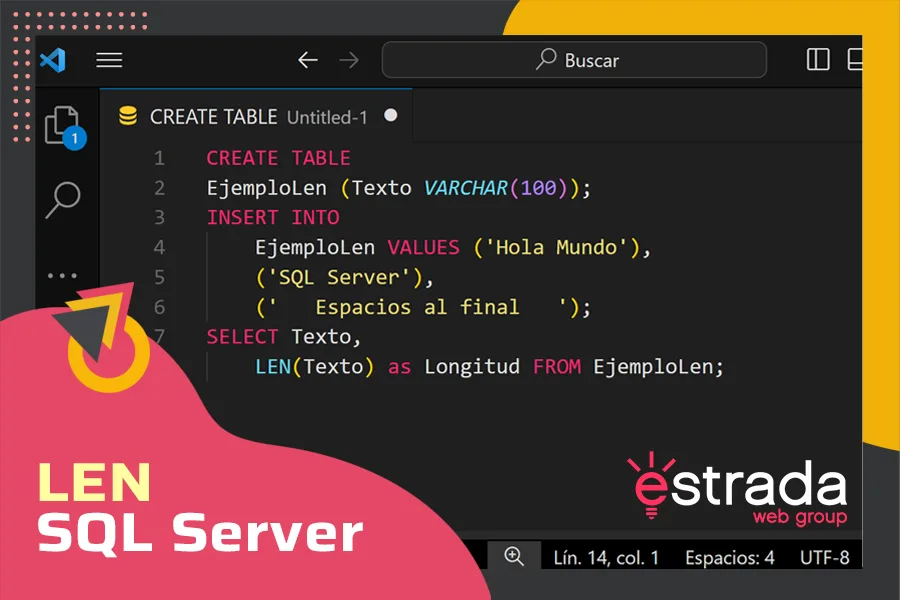Click the VS Code logo icon
Image resolution: width=900 pixels, height=600 pixels.
53,60
